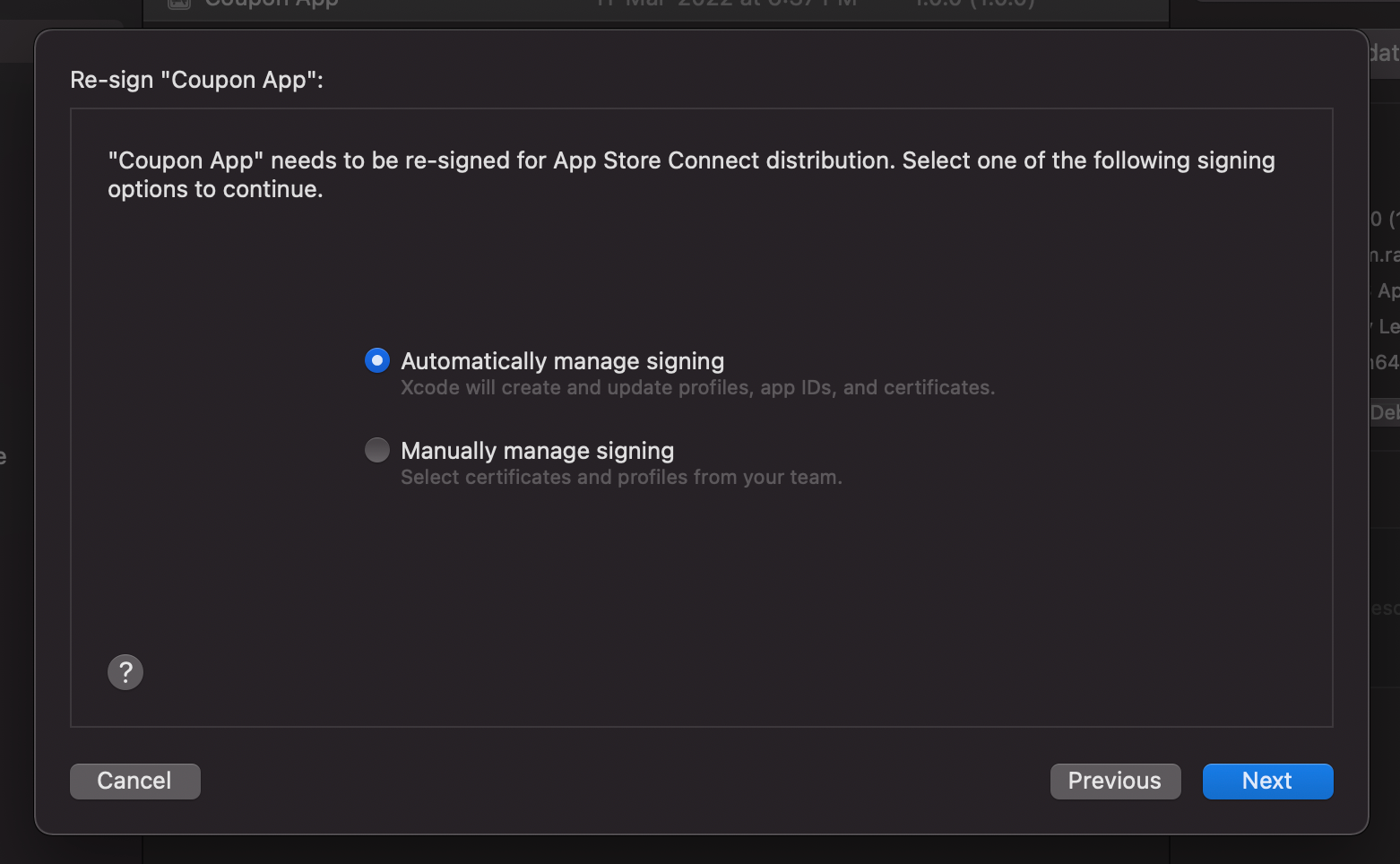Continue with the Next button
Image resolution: width=1400 pixels, height=864 pixels.
click(1267, 781)
